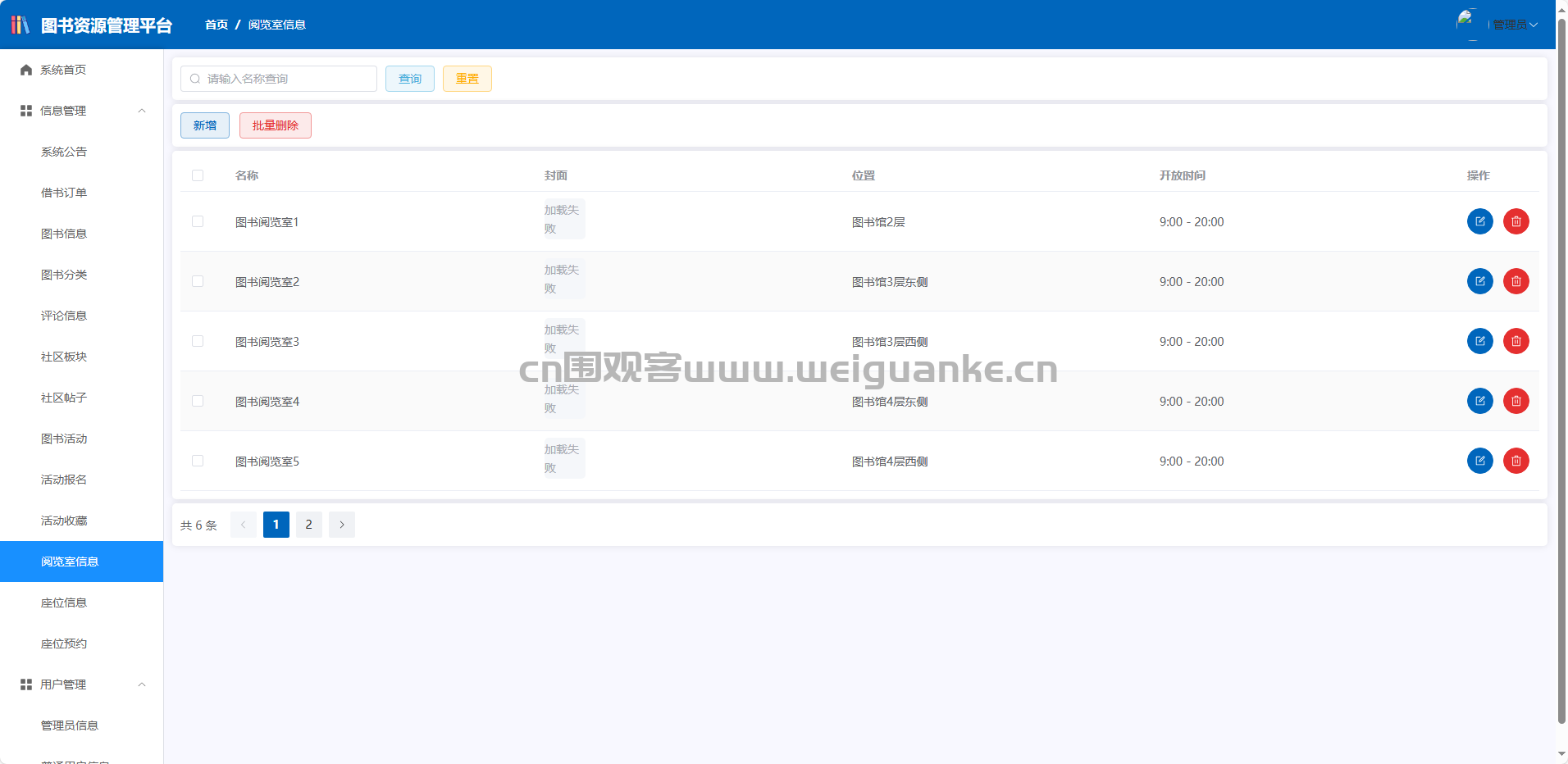Image resolution: width=1568 pixels, height=764 pixels.
Task: Check the box for 图书阅览室5
Action: tap(198, 461)
